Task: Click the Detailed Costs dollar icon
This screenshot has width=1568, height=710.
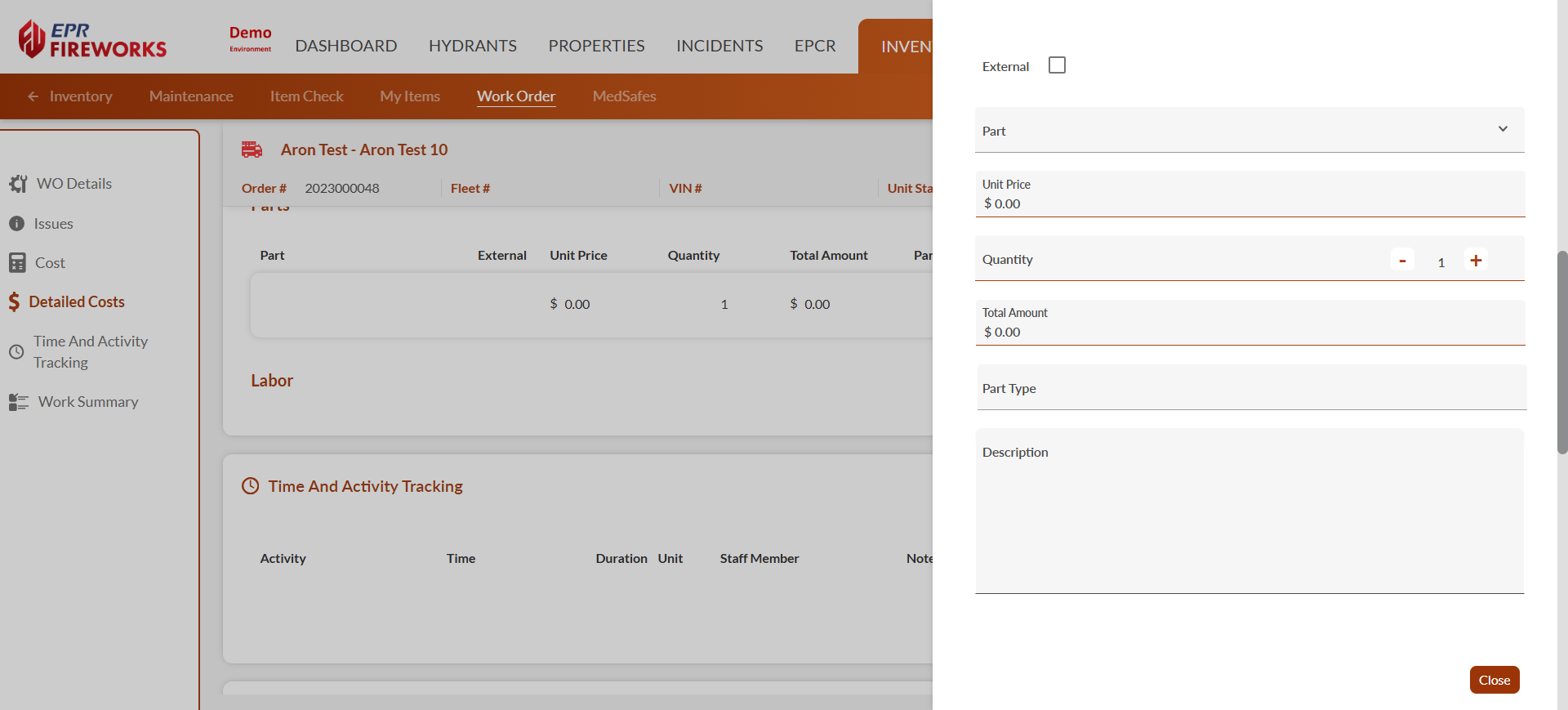Action: (x=14, y=302)
